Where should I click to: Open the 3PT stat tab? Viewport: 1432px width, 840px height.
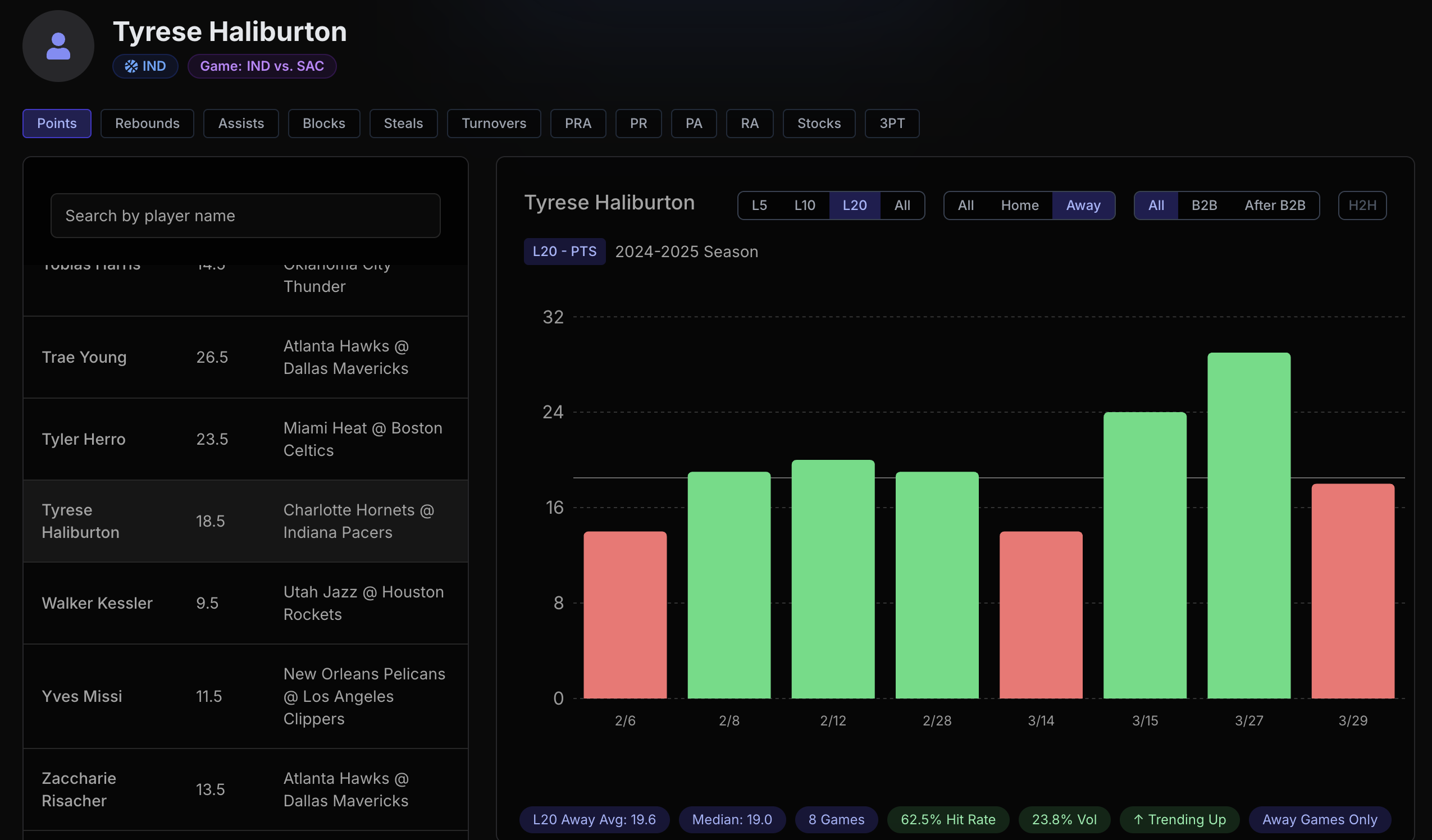click(x=892, y=124)
